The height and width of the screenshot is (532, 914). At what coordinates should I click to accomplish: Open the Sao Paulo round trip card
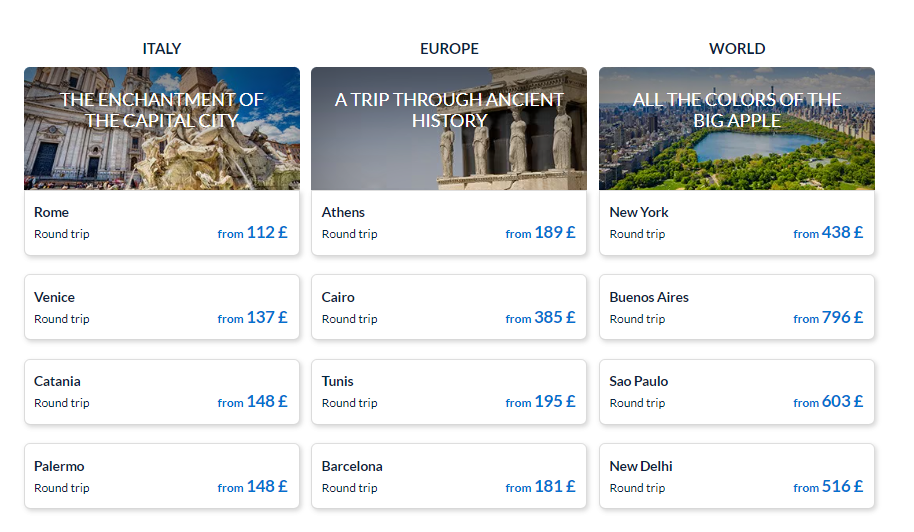click(x=736, y=391)
